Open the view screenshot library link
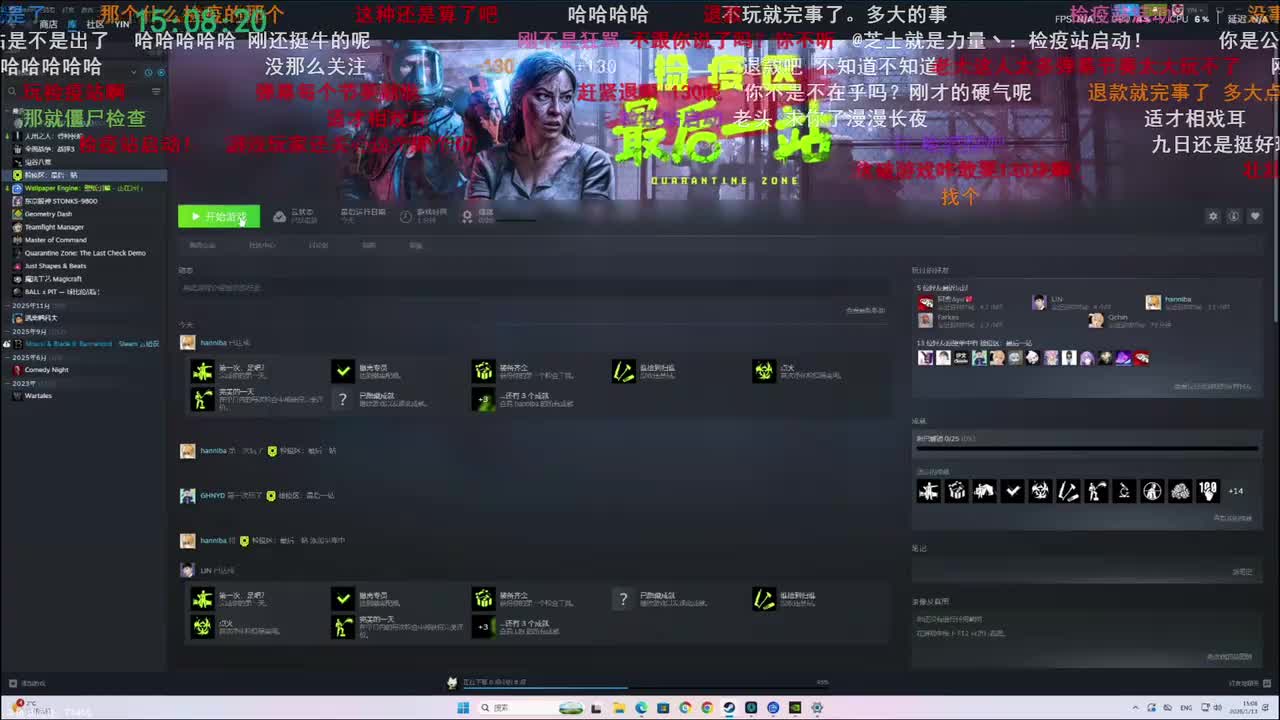The width and height of the screenshot is (1280, 720). (x=1230, y=657)
